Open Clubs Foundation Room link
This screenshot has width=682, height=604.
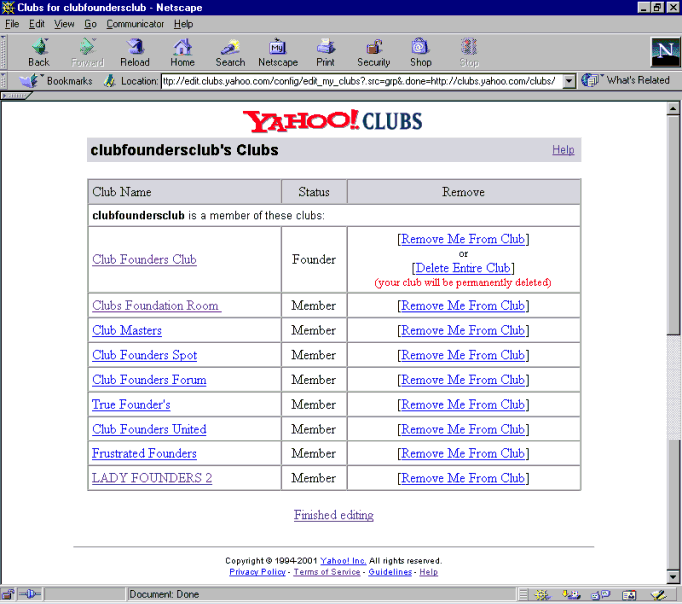(156, 306)
